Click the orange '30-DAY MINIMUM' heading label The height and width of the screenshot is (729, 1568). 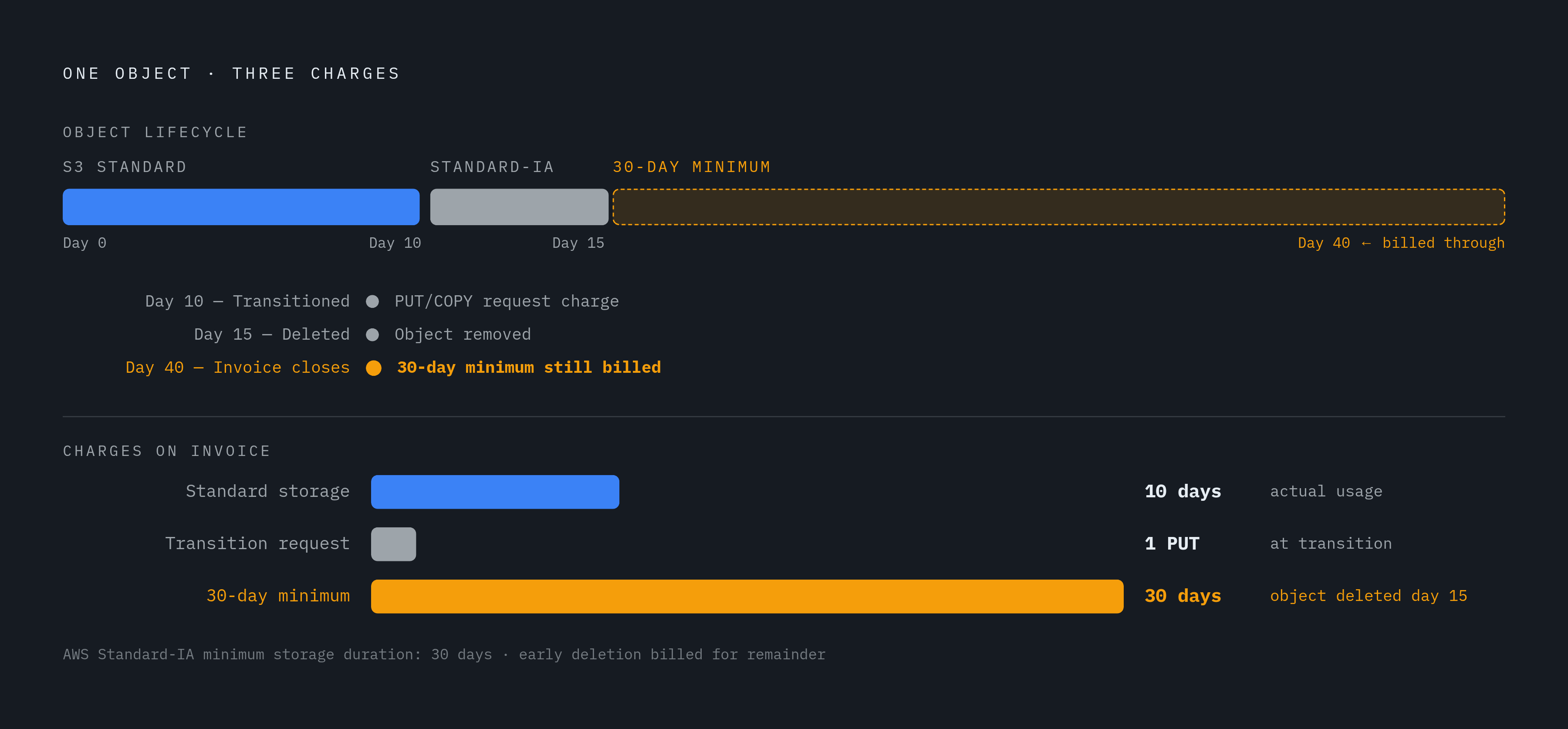click(x=692, y=167)
